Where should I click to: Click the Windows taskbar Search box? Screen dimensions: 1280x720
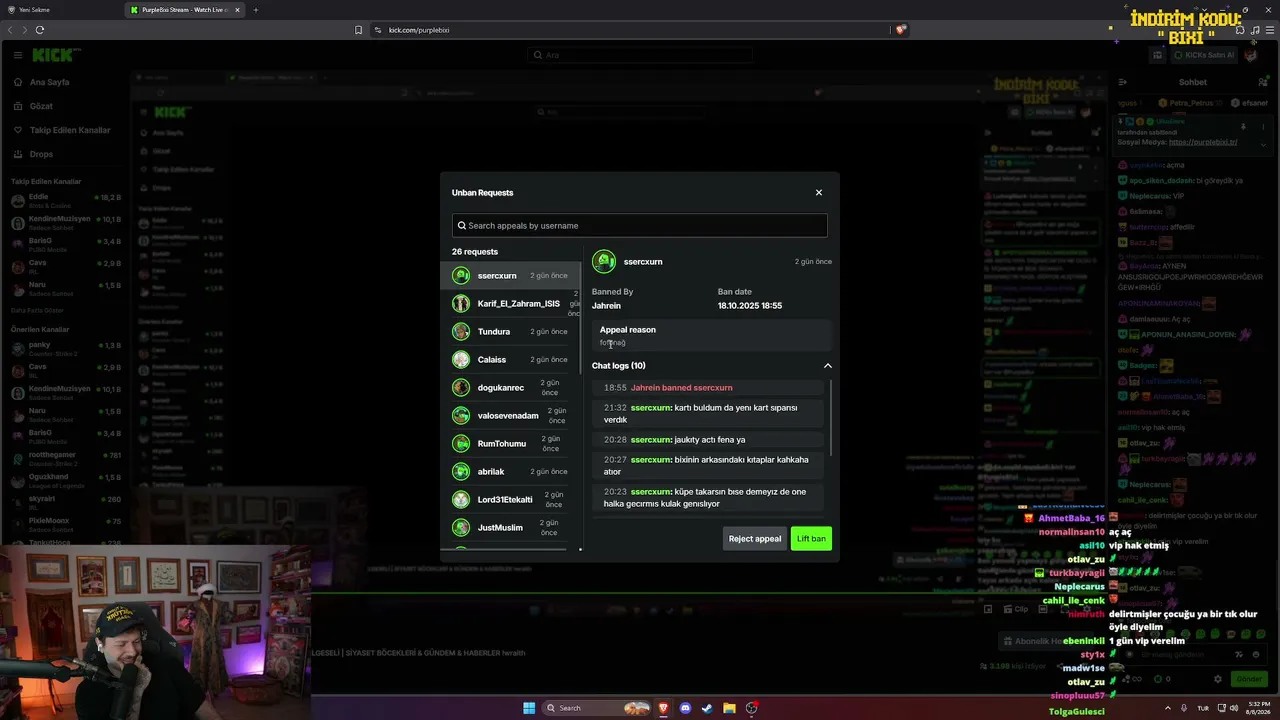(598, 708)
